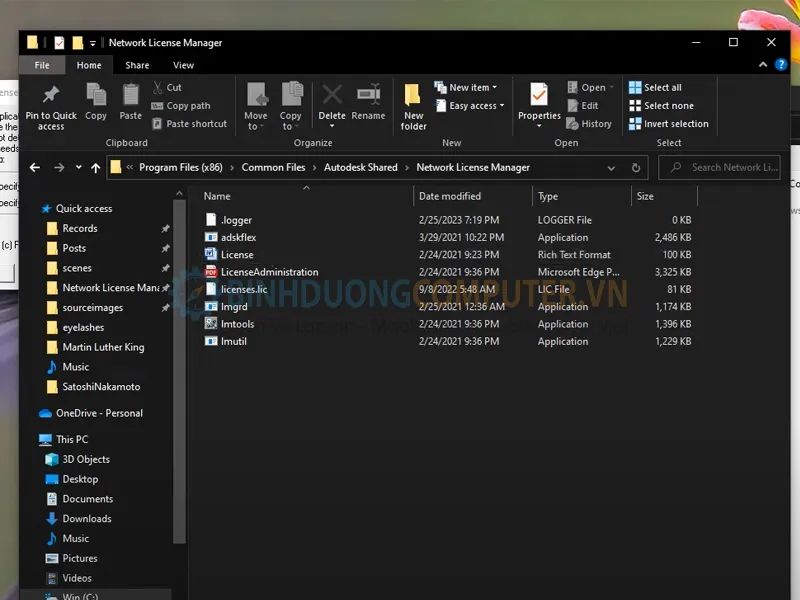Click the Copy icon in Clipboard group
This screenshot has height=600, width=800.
96,97
